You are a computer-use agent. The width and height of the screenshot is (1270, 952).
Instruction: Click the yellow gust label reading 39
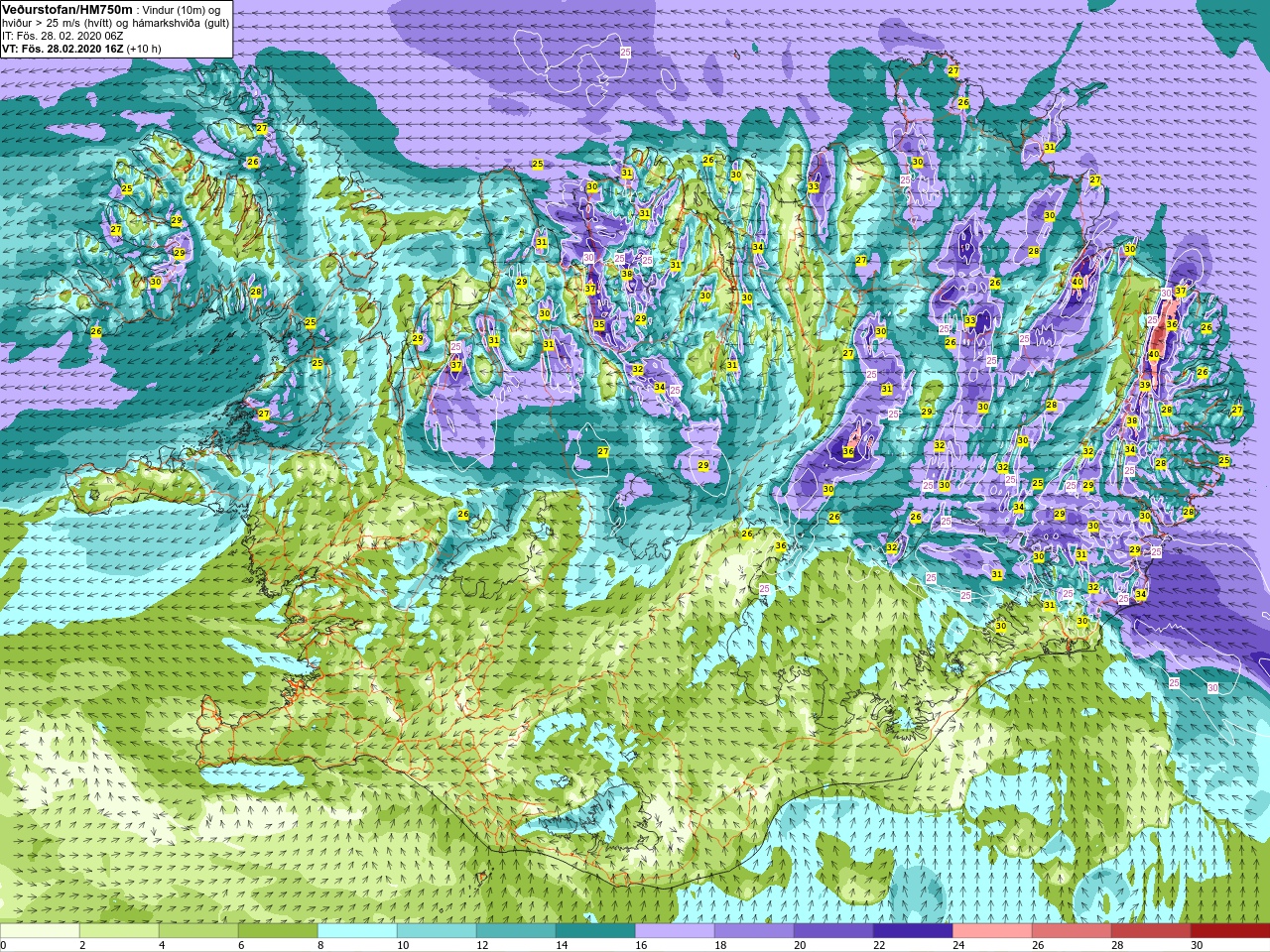tap(1145, 386)
